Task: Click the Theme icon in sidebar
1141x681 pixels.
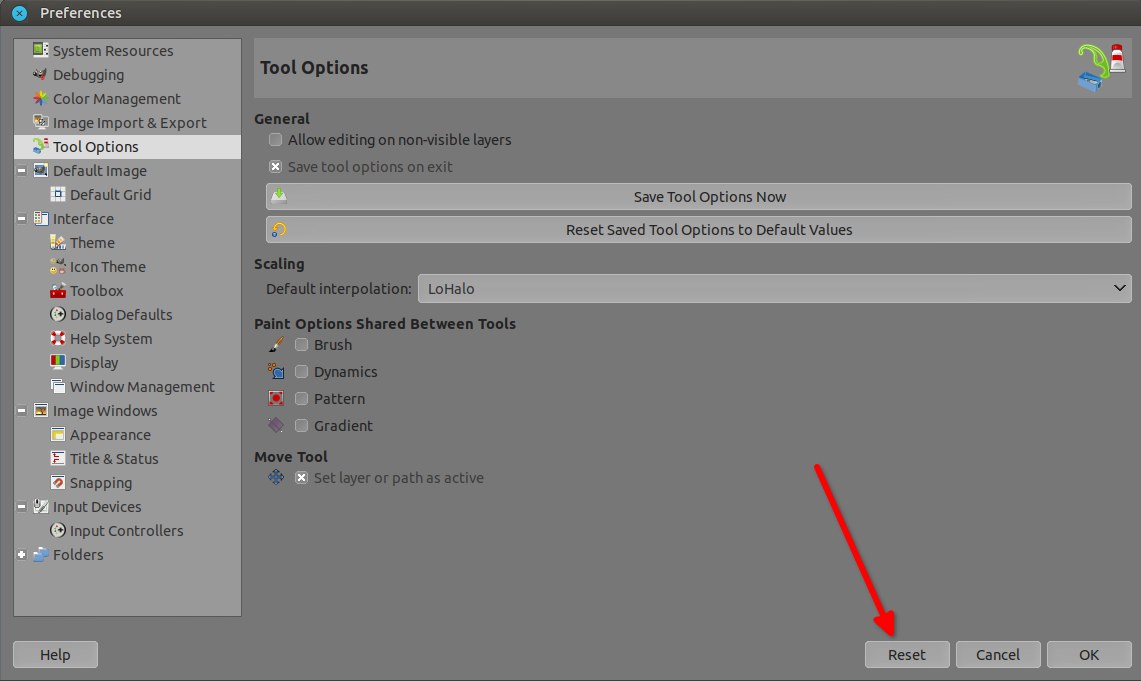Action: coord(57,242)
